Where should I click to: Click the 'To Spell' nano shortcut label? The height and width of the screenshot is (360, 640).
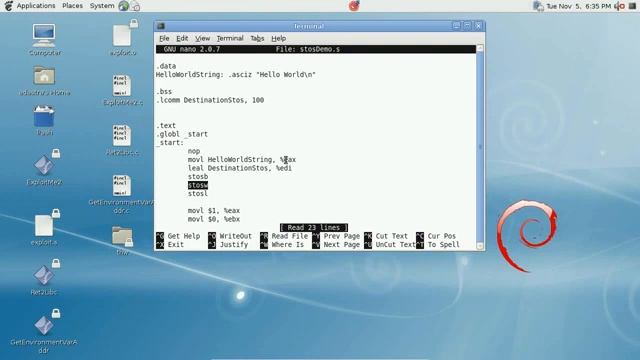443,244
